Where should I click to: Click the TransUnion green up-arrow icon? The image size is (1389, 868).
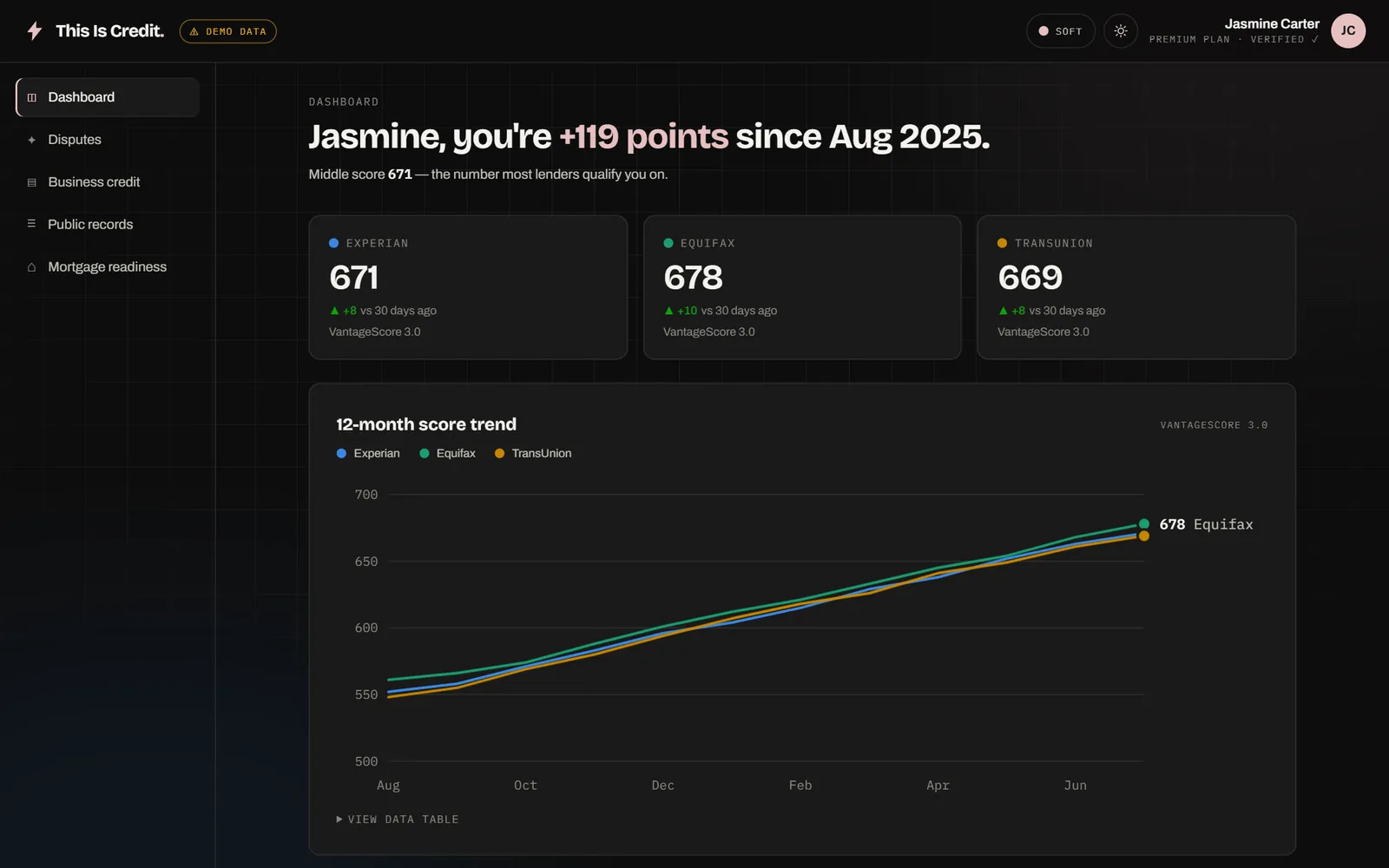click(1003, 311)
